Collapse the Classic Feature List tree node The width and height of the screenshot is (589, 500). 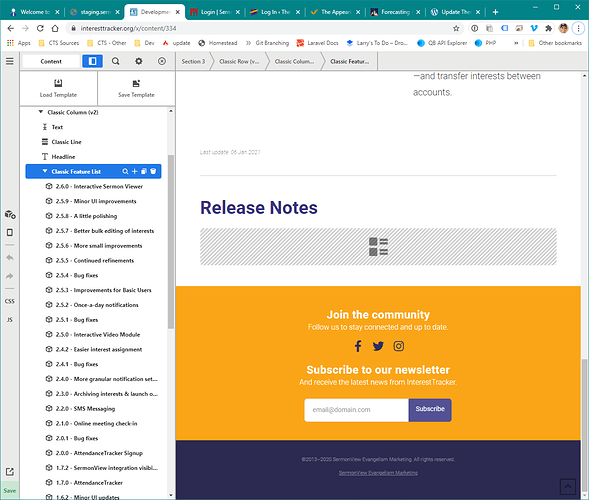[x=45, y=171]
